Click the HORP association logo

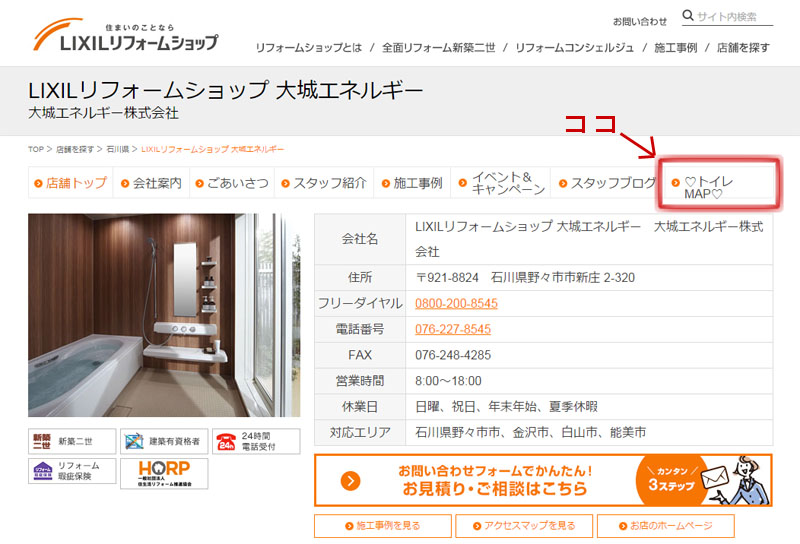164,473
